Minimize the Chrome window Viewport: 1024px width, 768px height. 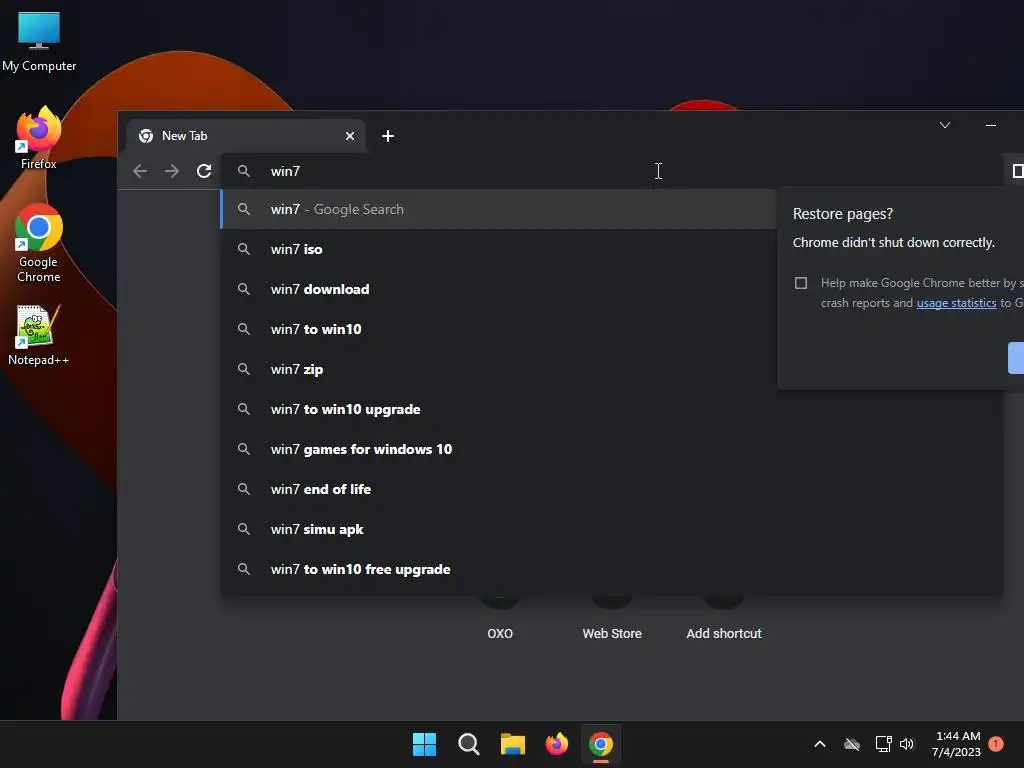click(991, 125)
